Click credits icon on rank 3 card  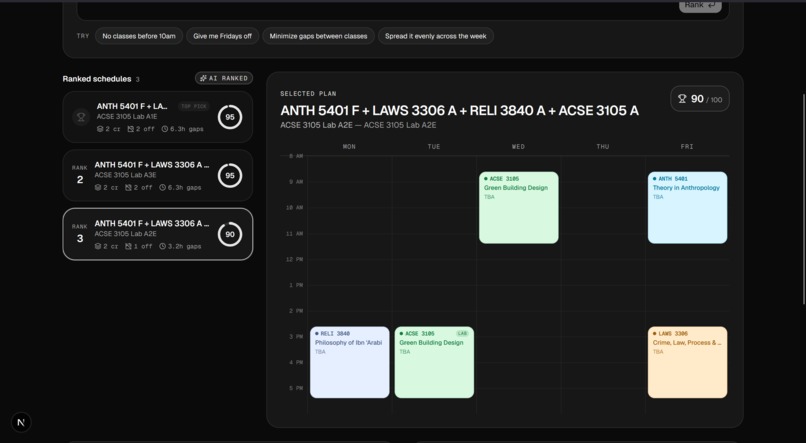tap(98, 246)
